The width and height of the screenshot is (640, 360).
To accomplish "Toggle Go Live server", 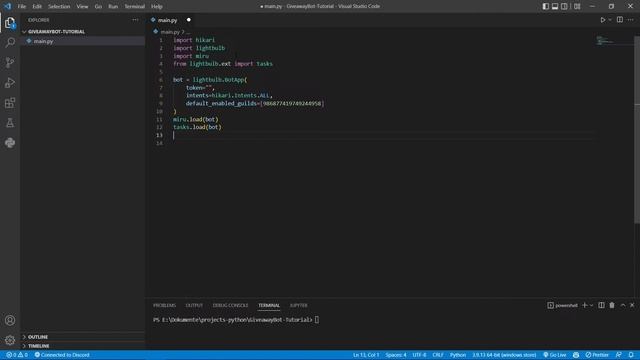I will 555,355.
